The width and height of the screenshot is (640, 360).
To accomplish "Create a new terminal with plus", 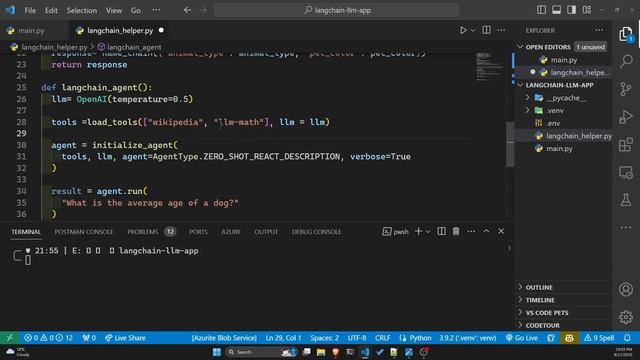I will click(x=418, y=231).
